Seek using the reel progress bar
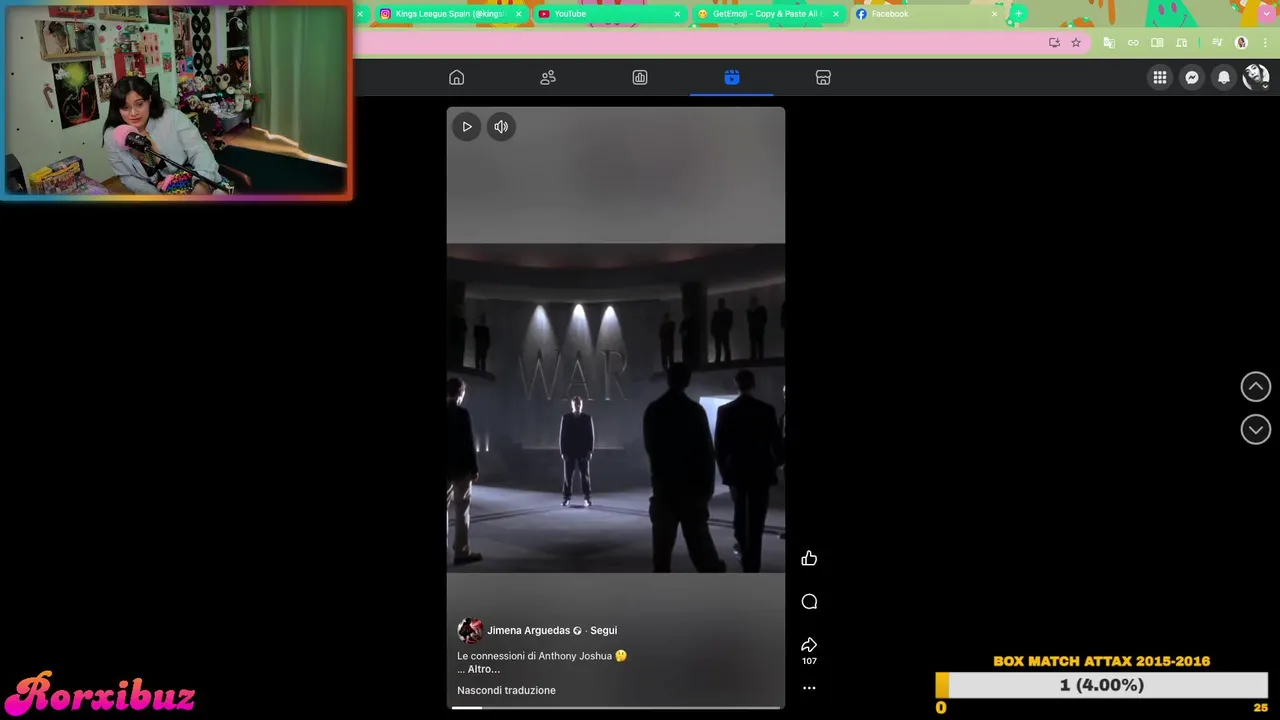This screenshot has width=1280, height=720. point(616,708)
